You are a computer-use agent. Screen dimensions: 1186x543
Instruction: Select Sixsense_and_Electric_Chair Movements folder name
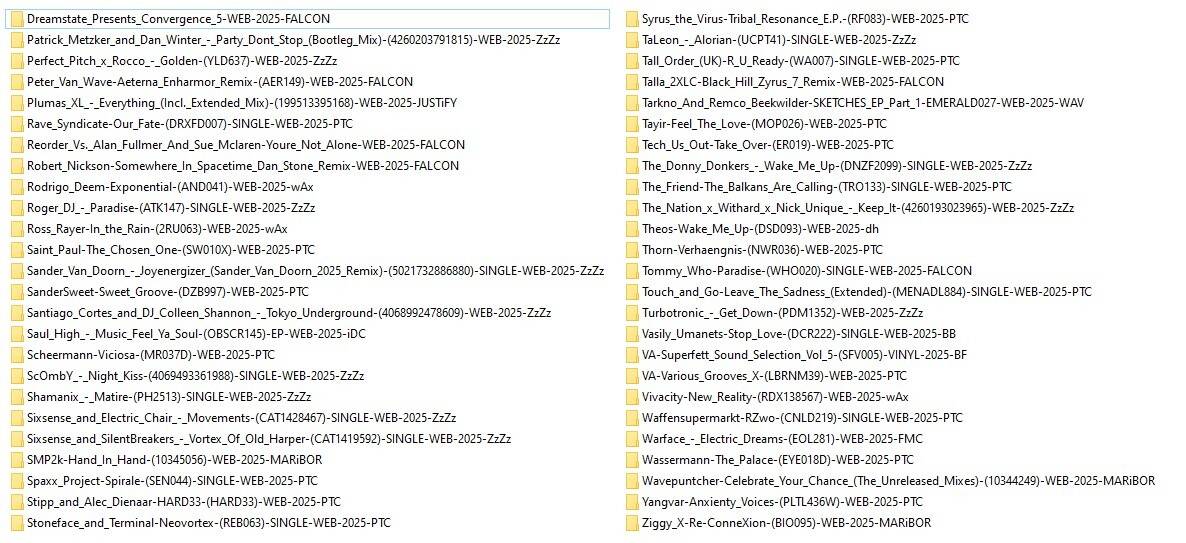pyautogui.click(x=241, y=417)
